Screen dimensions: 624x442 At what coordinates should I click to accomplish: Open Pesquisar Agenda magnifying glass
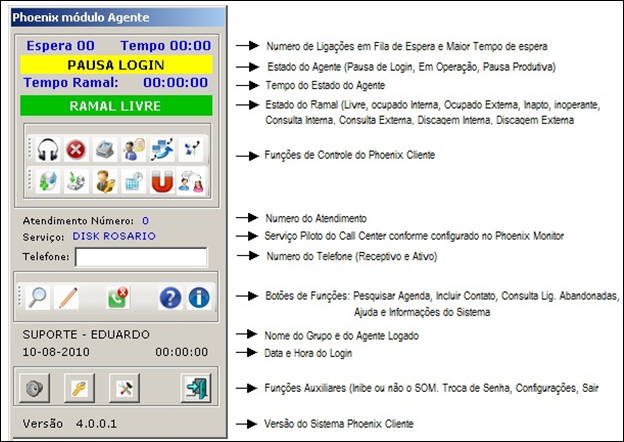point(37,298)
